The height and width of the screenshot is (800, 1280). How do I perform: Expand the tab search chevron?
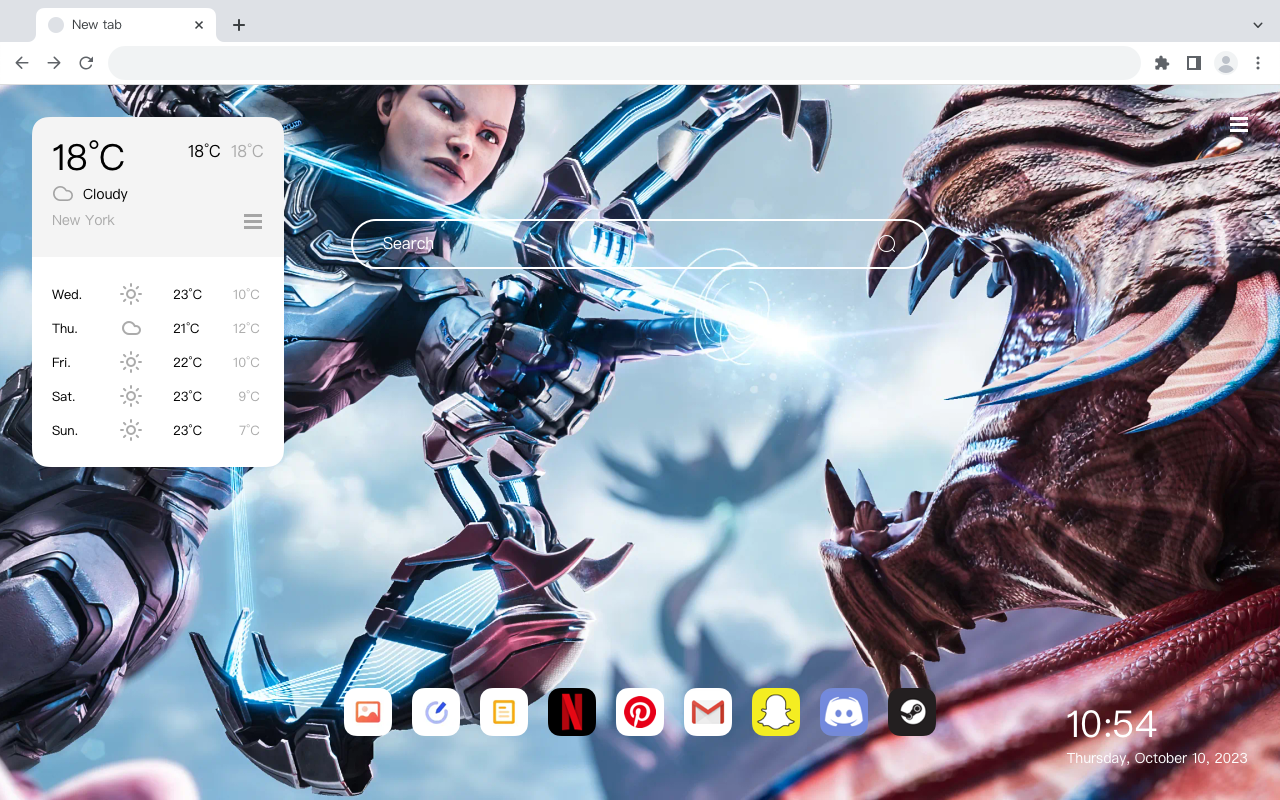[x=1258, y=25]
